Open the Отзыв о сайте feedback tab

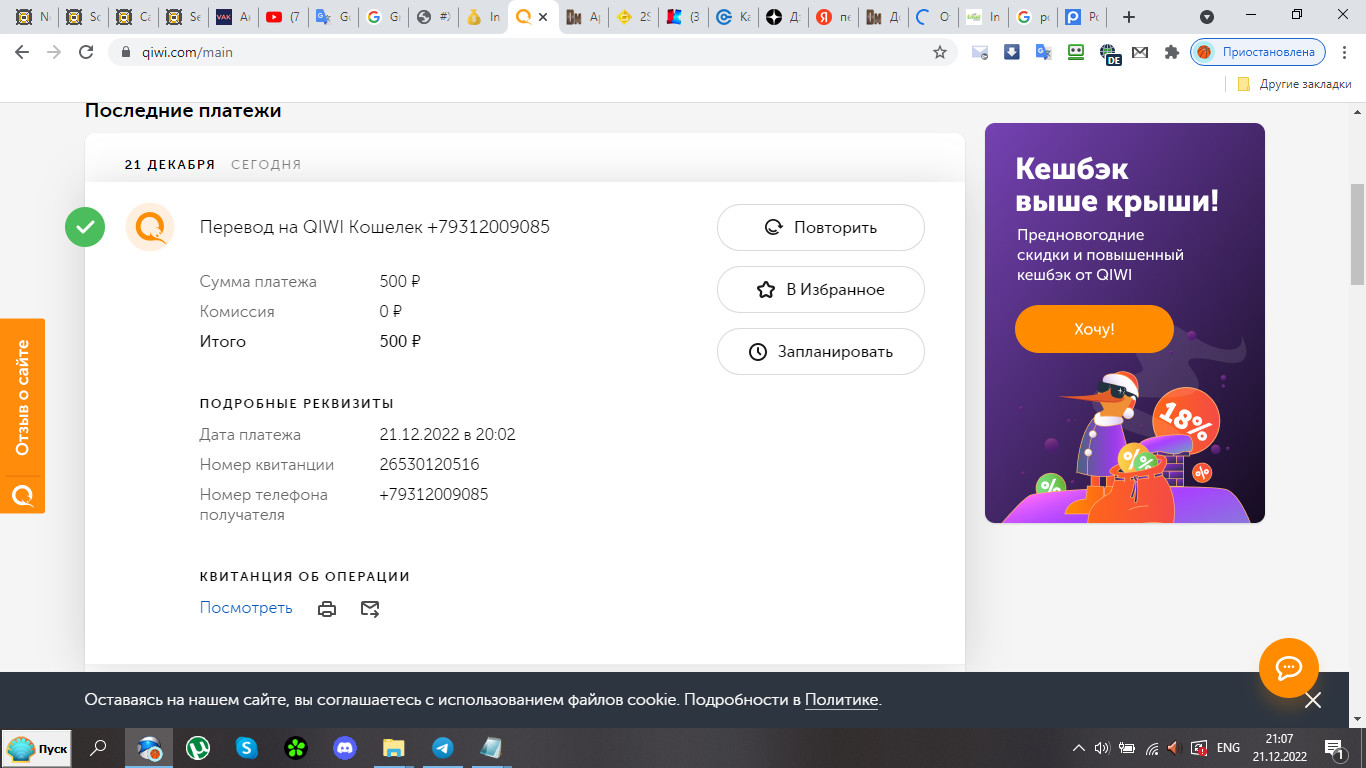tap(22, 415)
